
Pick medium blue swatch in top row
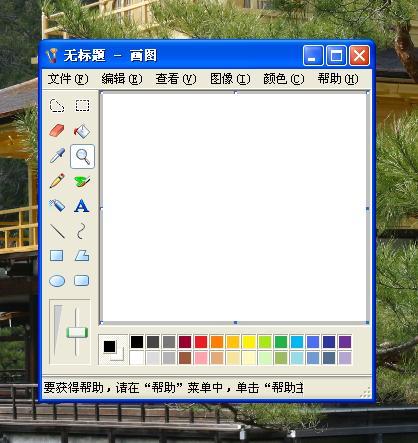[313, 342]
